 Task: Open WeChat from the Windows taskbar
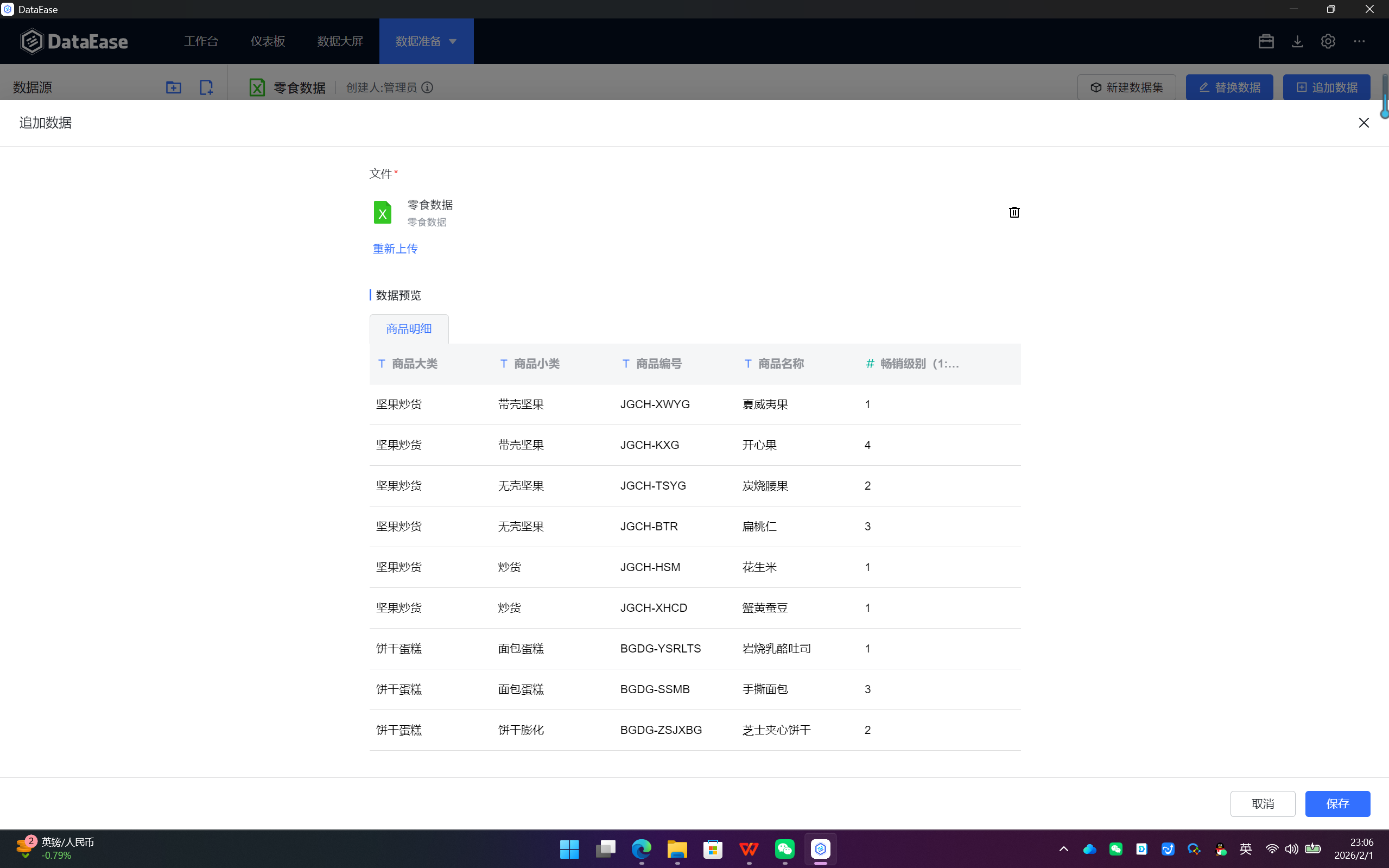tap(785, 848)
